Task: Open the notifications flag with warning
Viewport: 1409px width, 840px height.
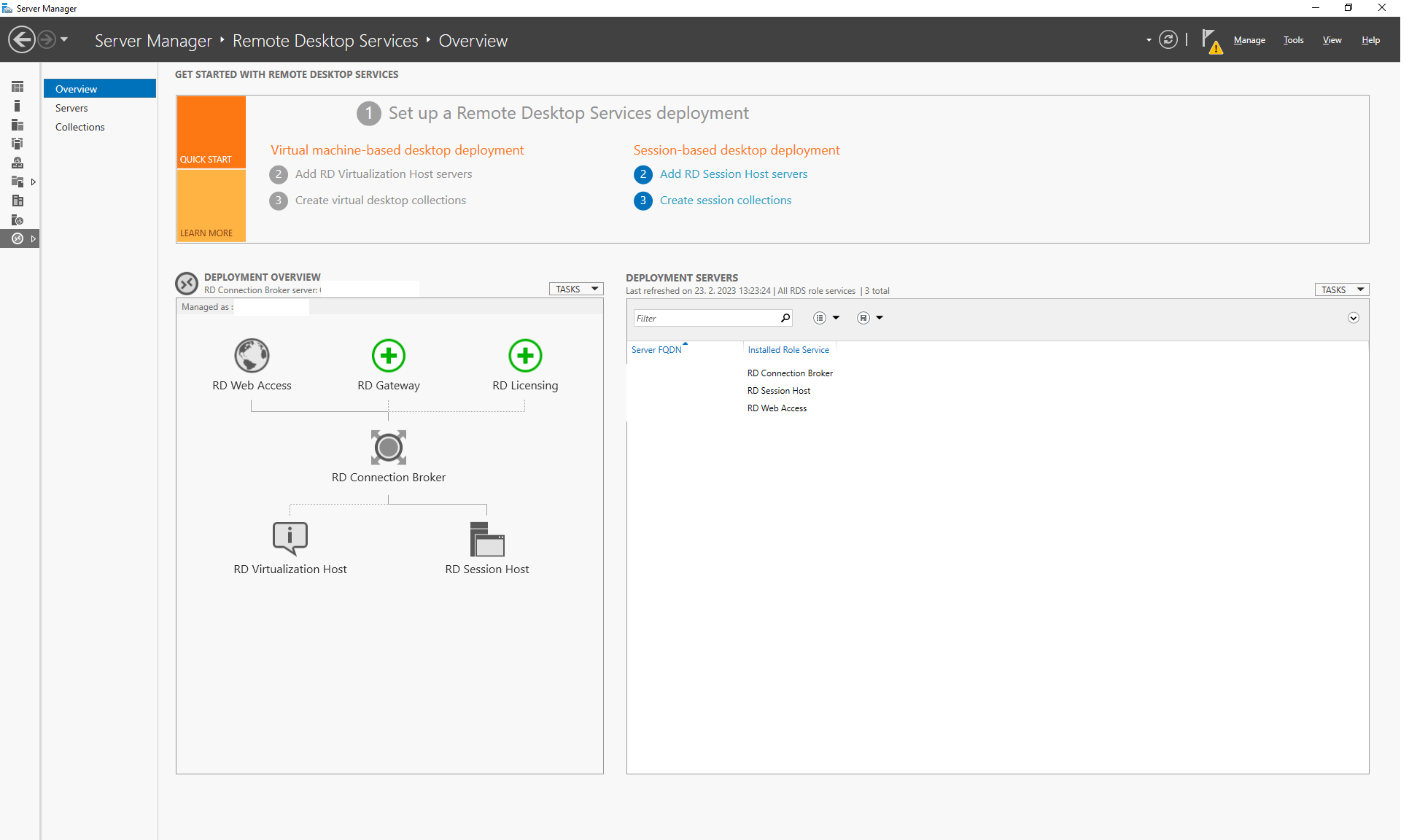Action: (1211, 40)
